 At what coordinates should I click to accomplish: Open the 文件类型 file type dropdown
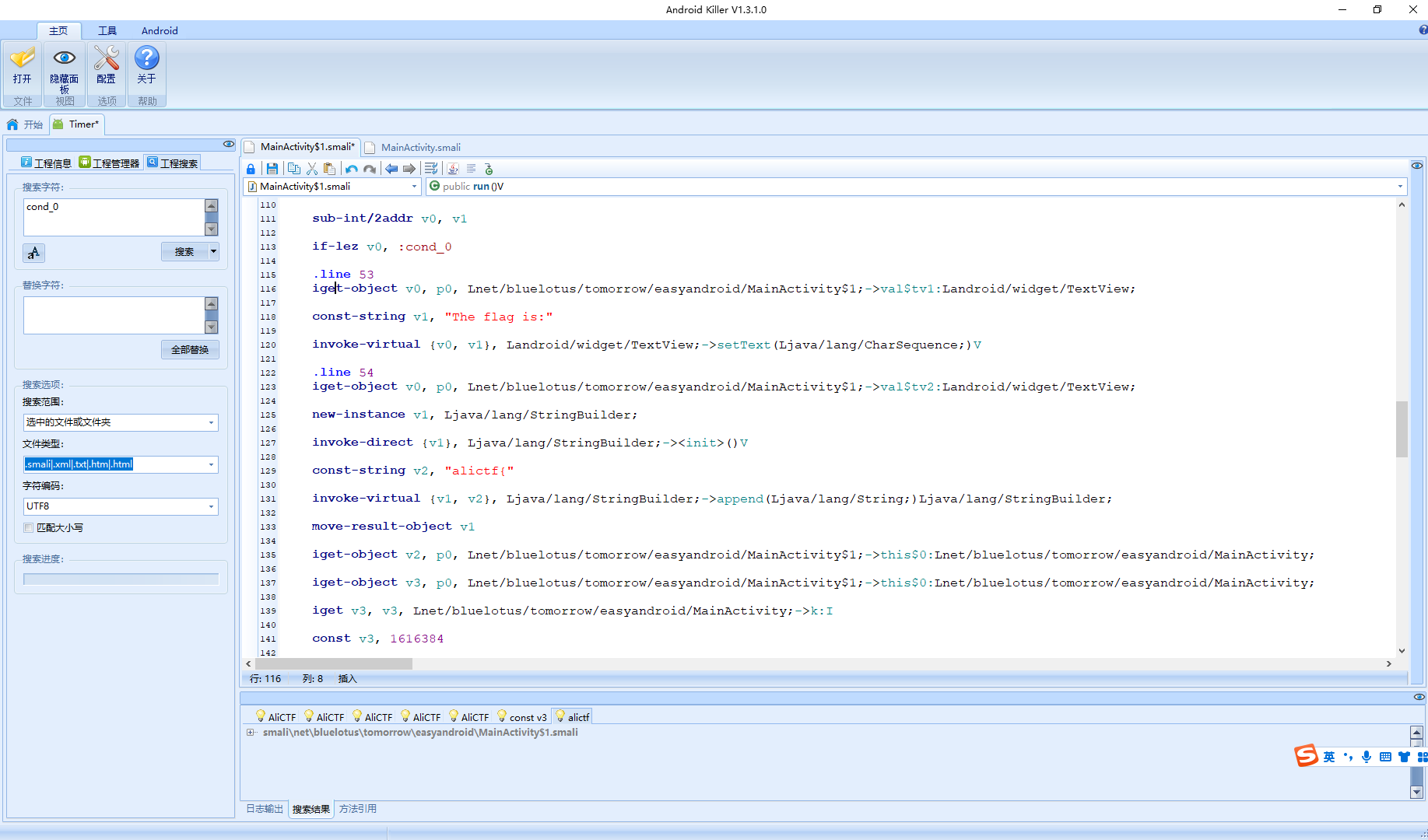pos(211,464)
